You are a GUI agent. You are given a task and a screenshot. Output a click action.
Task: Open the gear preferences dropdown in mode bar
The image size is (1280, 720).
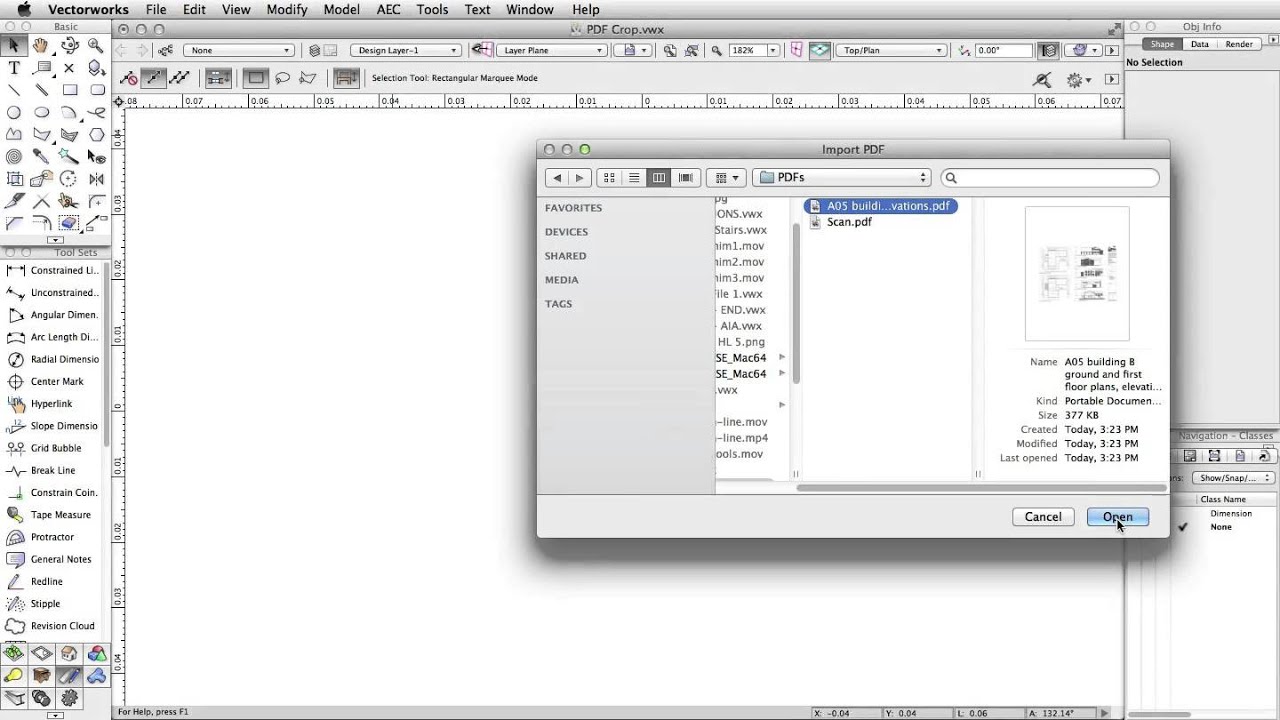[x=1079, y=79]
